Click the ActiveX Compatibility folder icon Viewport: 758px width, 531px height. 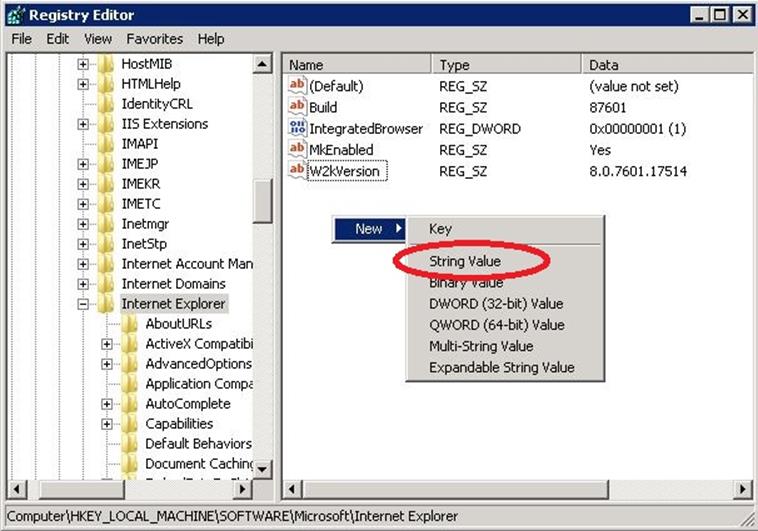tap(130, 344)
